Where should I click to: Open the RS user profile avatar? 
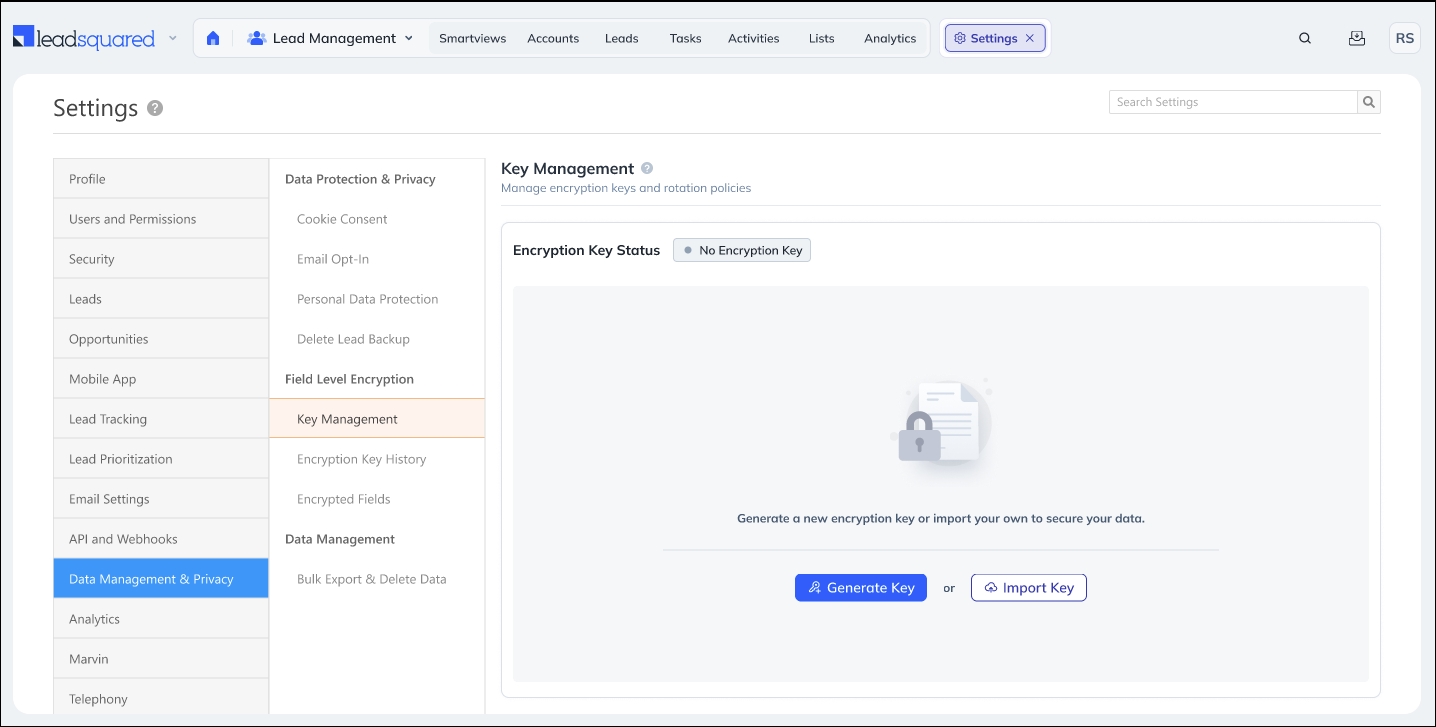[x=1404, y=38]
